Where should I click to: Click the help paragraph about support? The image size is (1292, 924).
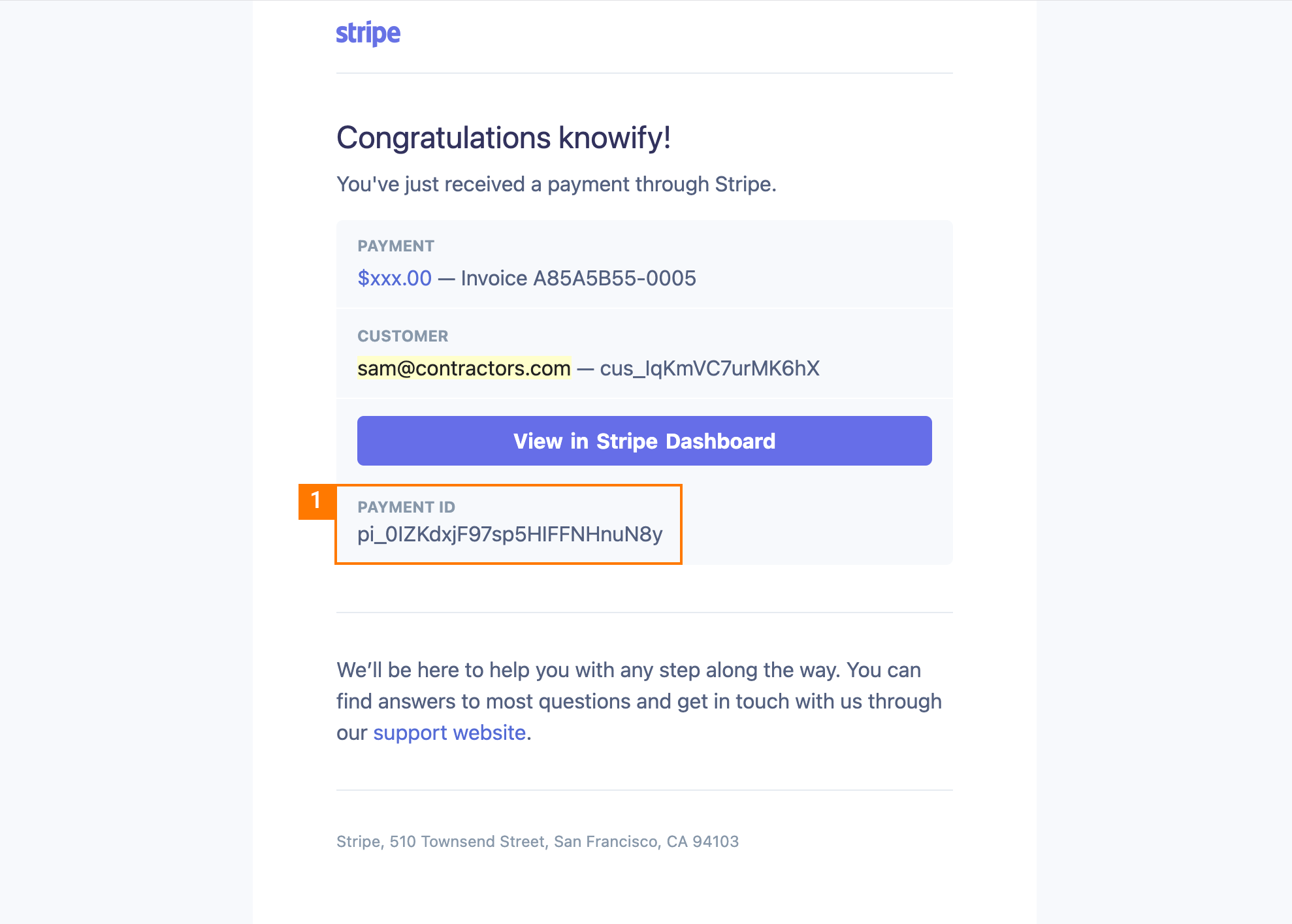(x=639, y=701)
